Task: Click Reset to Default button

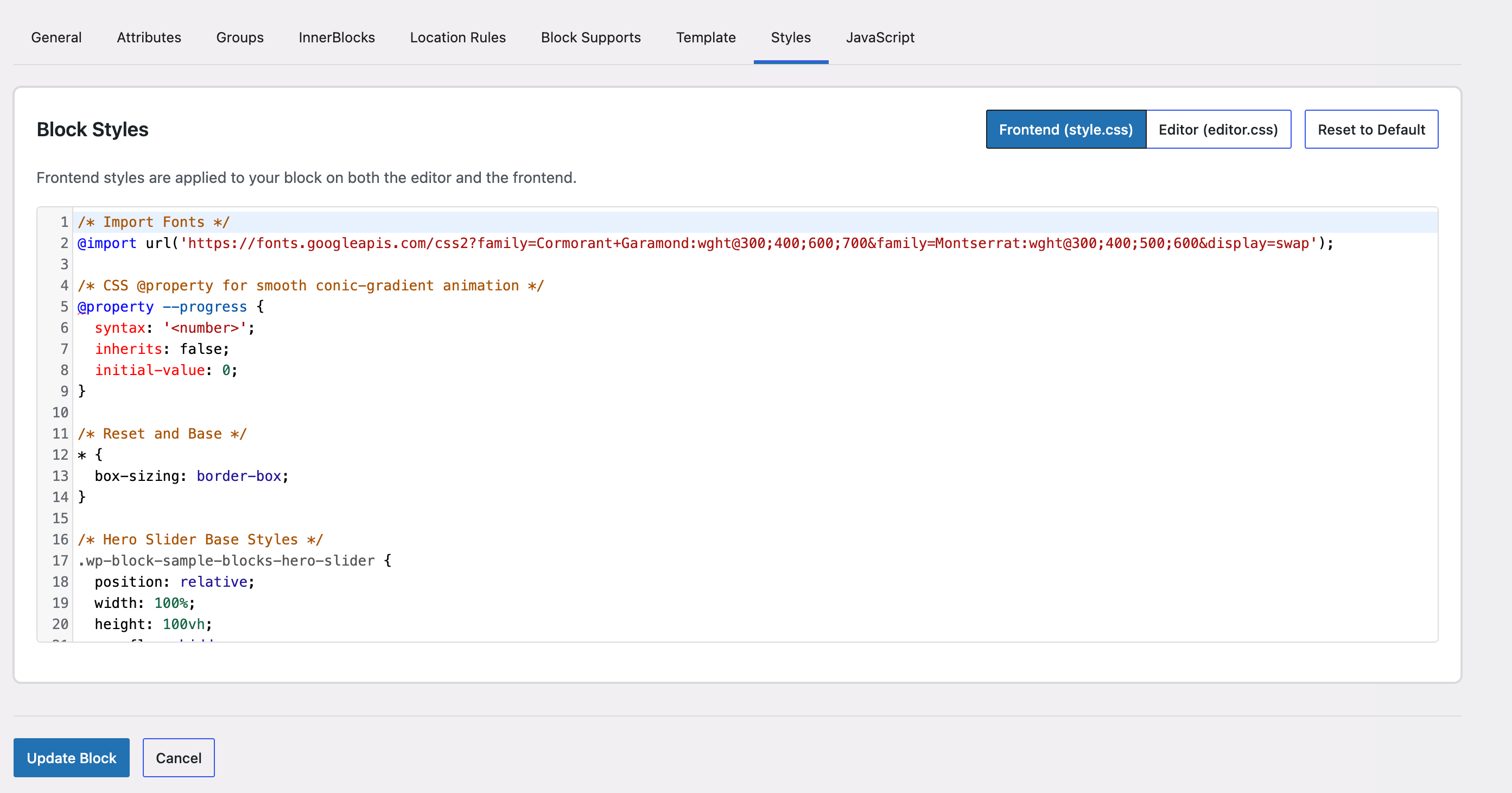Action: point(1372,129)
